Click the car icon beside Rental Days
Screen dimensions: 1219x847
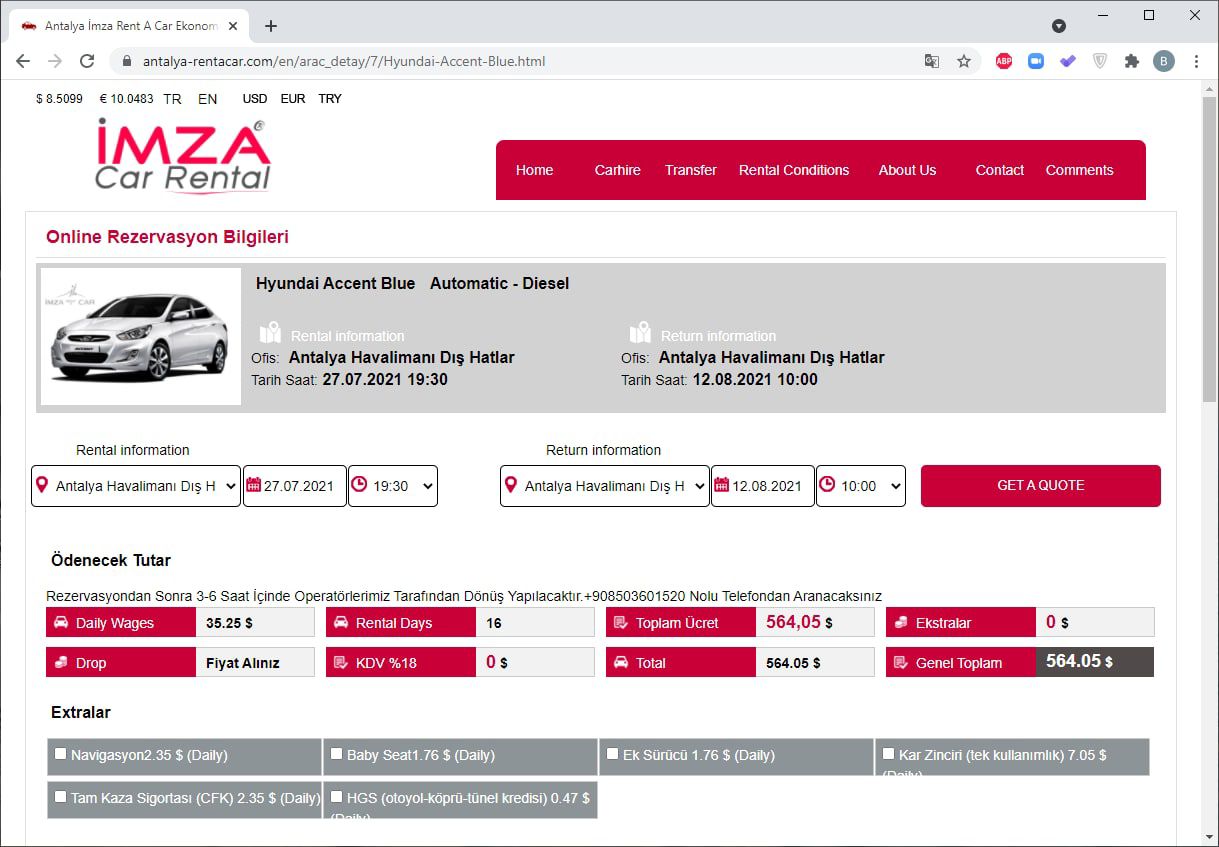pyautogui.click(x=340, y=622)
